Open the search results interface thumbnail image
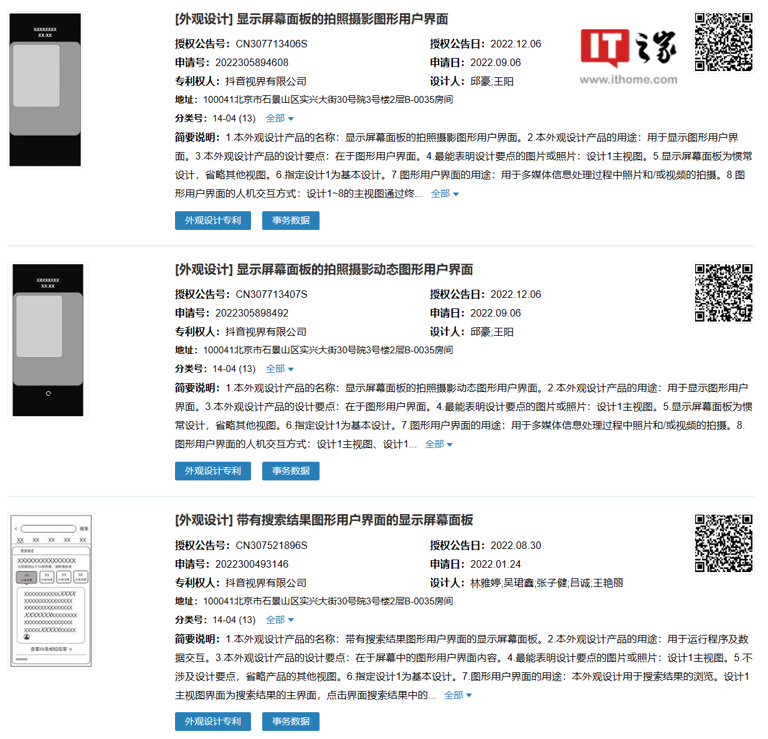 coord(50,591)
